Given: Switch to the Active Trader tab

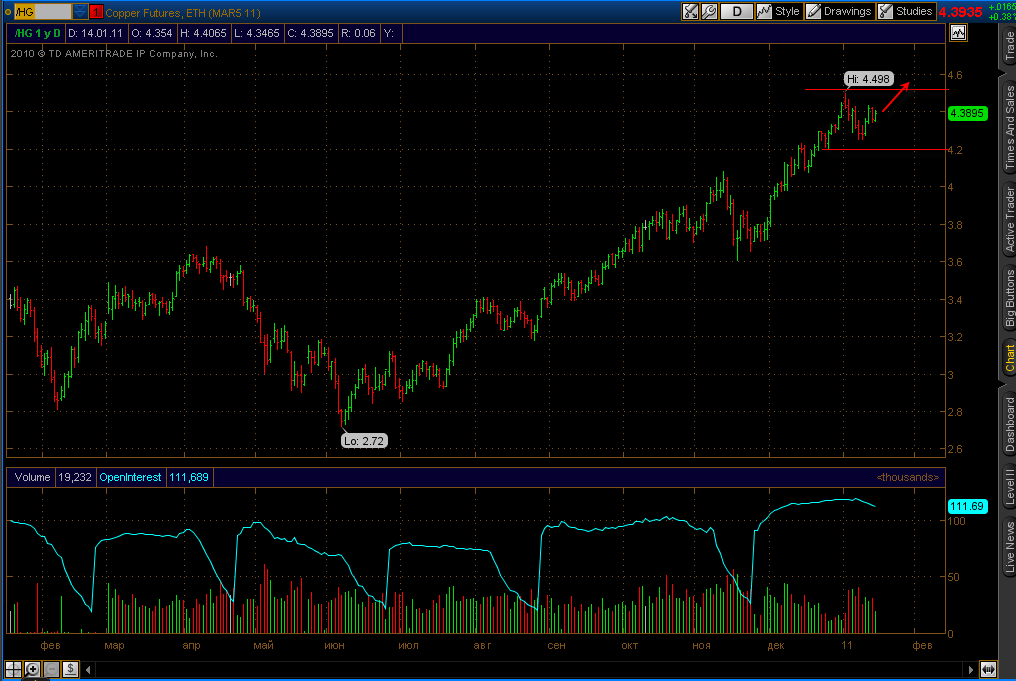Looking at the screenshot, I should pos(1009,219).
